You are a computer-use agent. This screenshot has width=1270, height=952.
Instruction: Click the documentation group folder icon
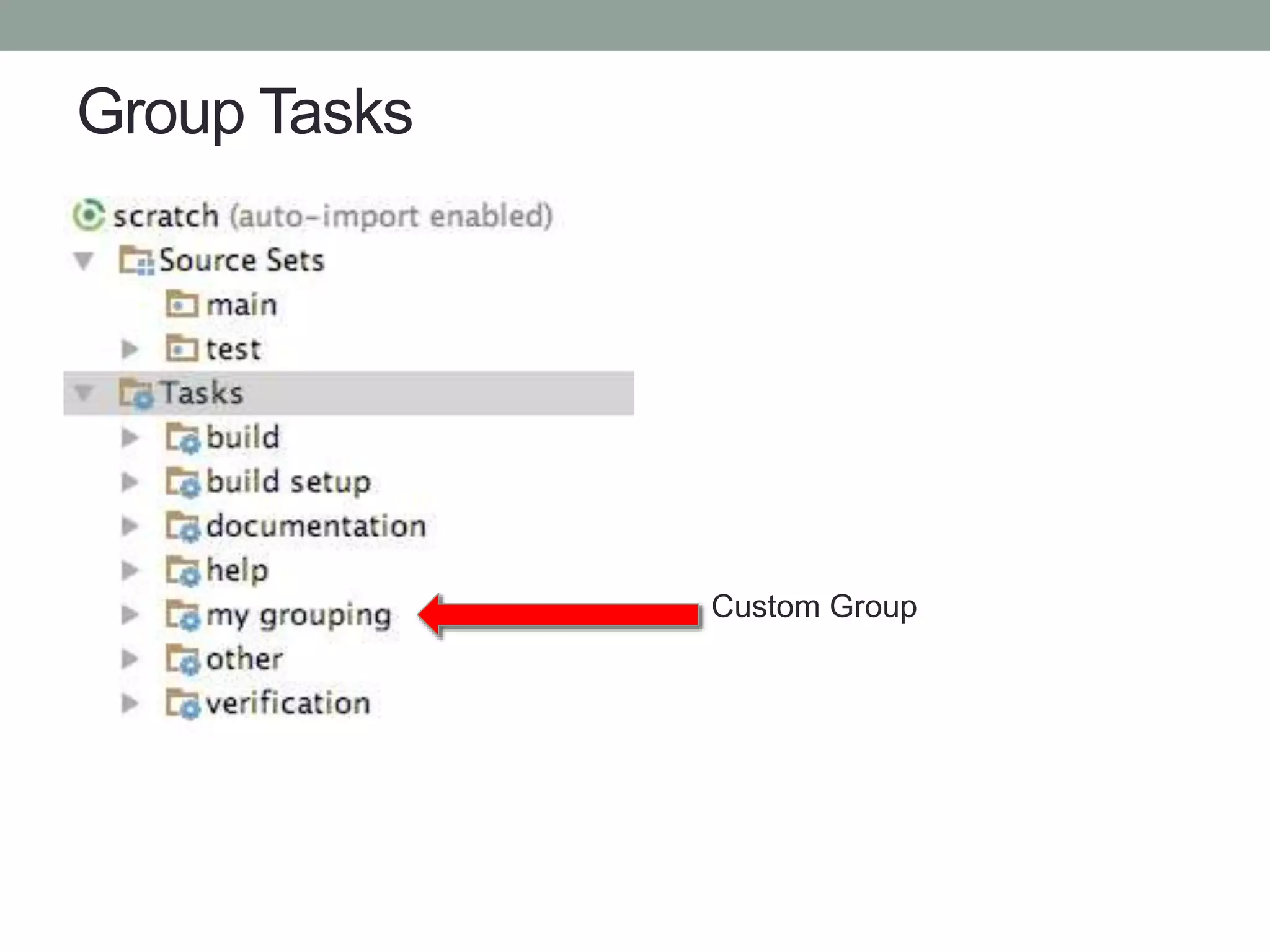pos(183,527)
